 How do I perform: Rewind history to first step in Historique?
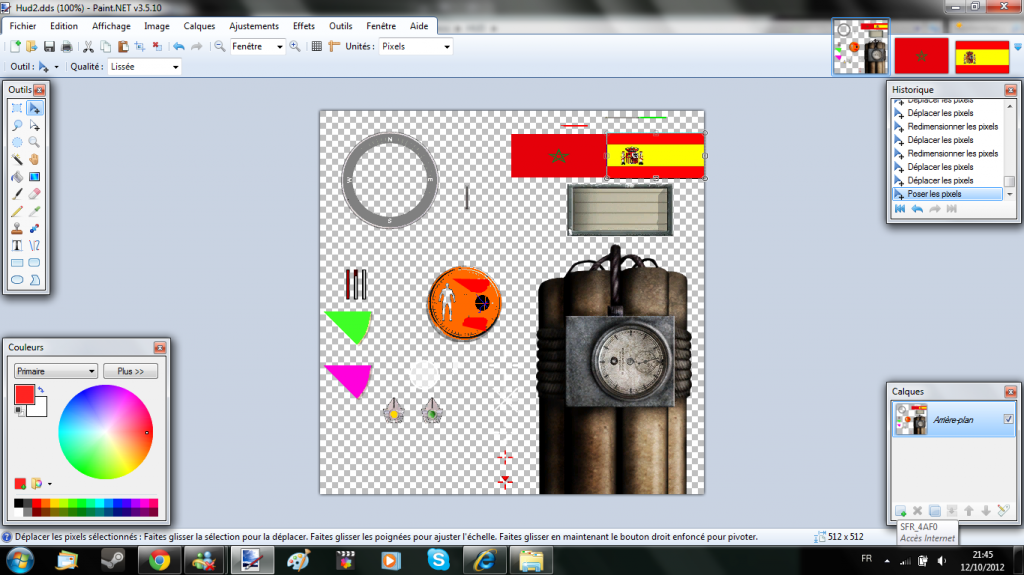(900, 209)
